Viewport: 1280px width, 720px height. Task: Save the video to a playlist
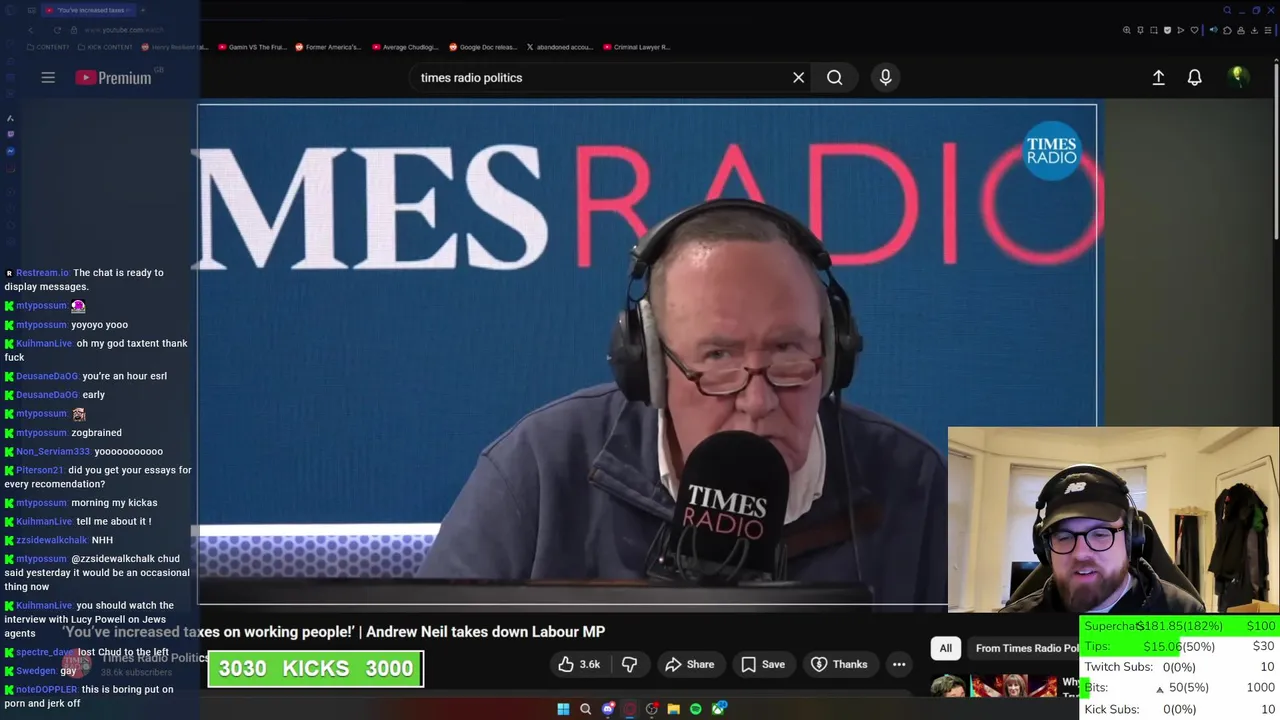[x=763, y=664]
